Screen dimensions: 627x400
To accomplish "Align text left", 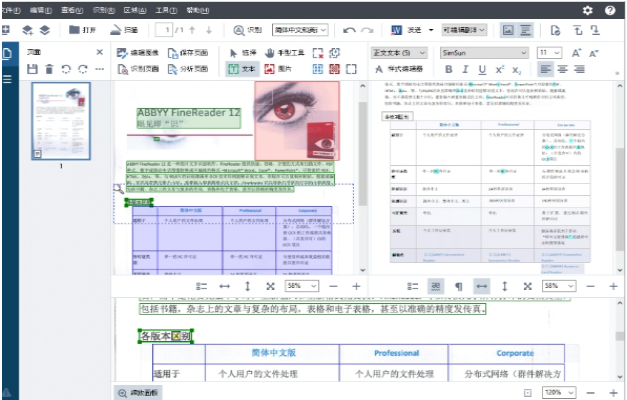I will 545,69.
